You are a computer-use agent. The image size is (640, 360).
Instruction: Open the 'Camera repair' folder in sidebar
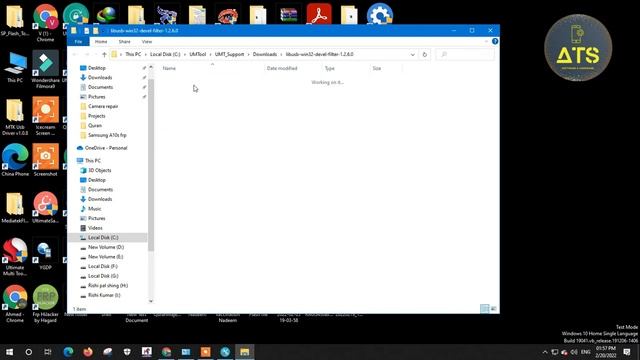tap(103, 106)
